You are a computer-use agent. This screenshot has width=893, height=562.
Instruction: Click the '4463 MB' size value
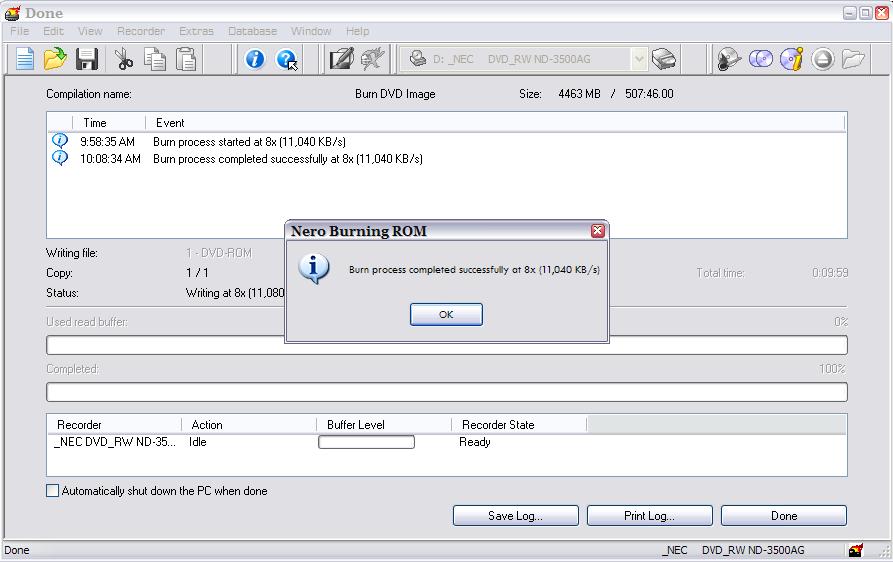pyautogui.click(x=579, y=93)
